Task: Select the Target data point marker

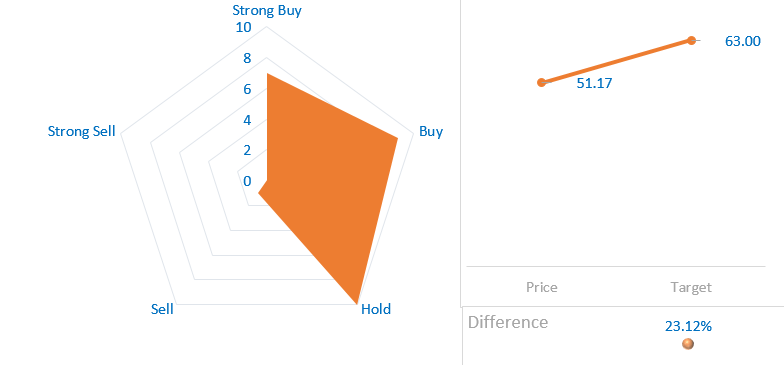Action: click(x=692, y=40)
